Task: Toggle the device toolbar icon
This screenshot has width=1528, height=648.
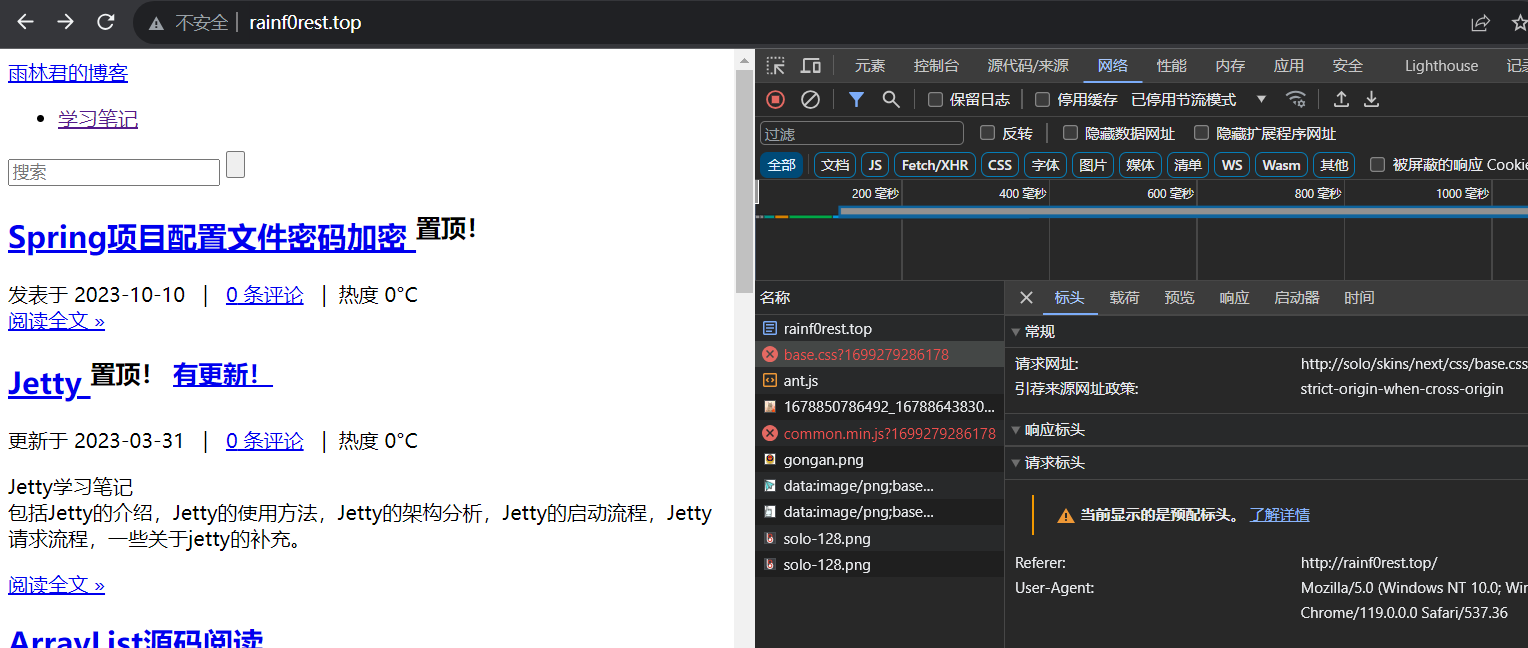Action: pos(811,66)
